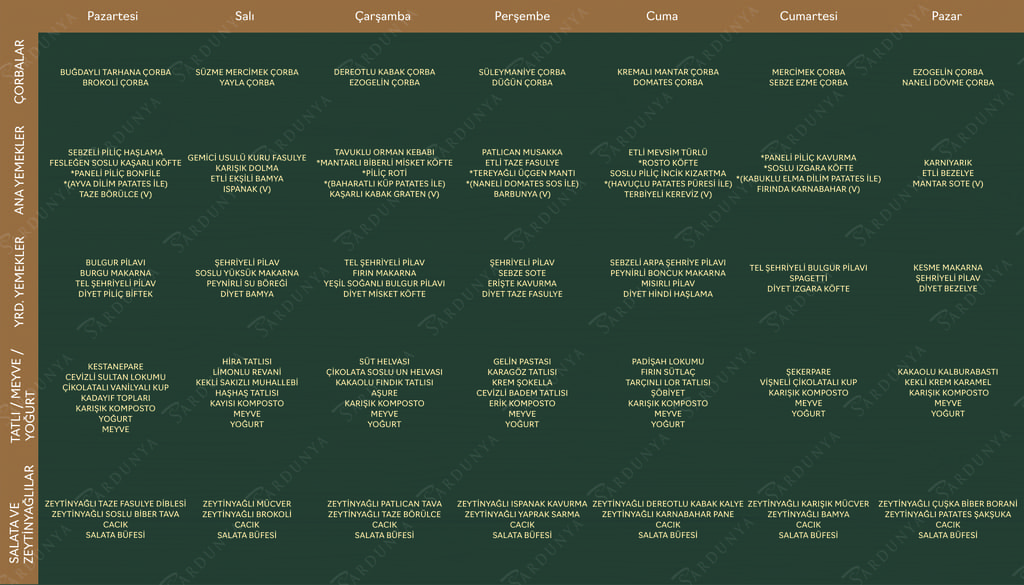
Task: Select the Pazartesi day header
Action: point(113,16)
